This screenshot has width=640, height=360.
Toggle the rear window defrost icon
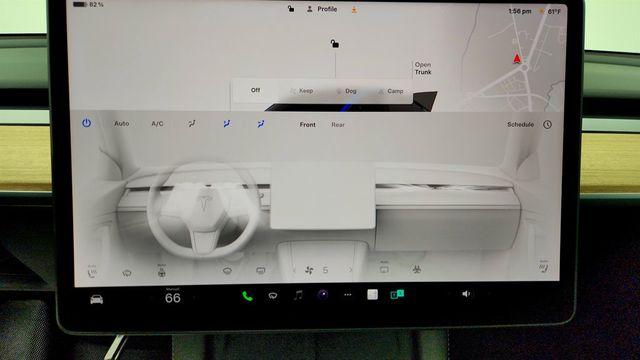[261, 270]
